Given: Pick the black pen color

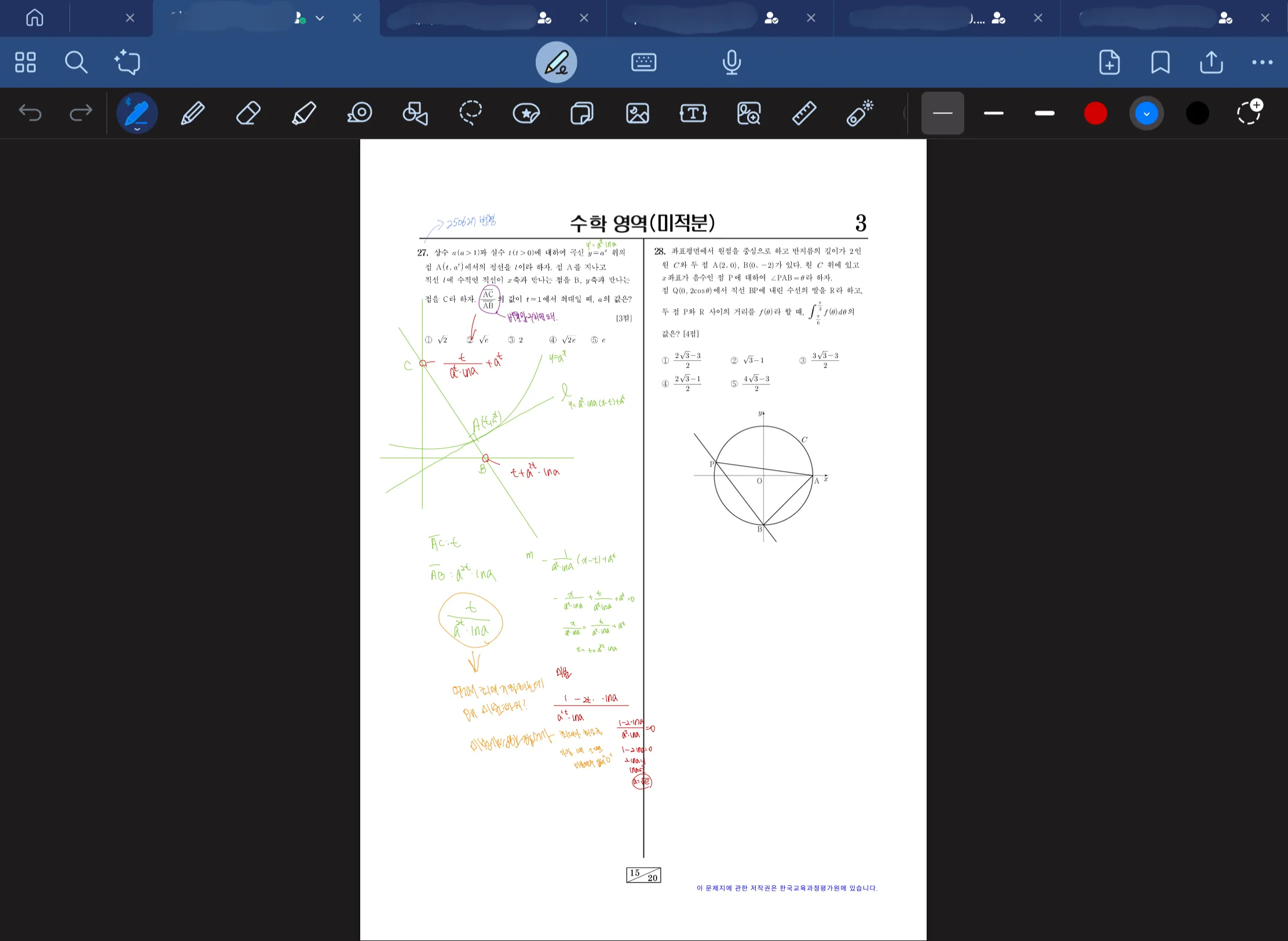Looking at the screenshot, I should 1198,113.
